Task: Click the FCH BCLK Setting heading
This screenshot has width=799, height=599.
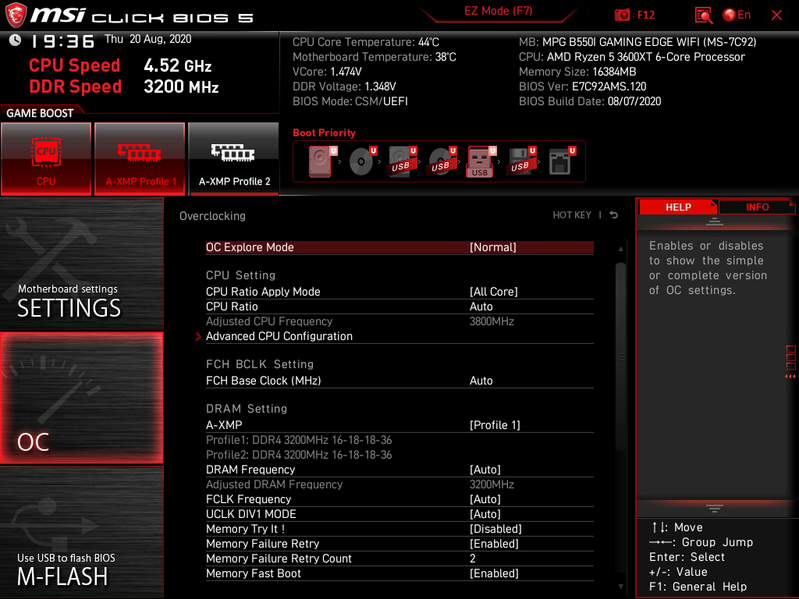Action: point(260,364)
